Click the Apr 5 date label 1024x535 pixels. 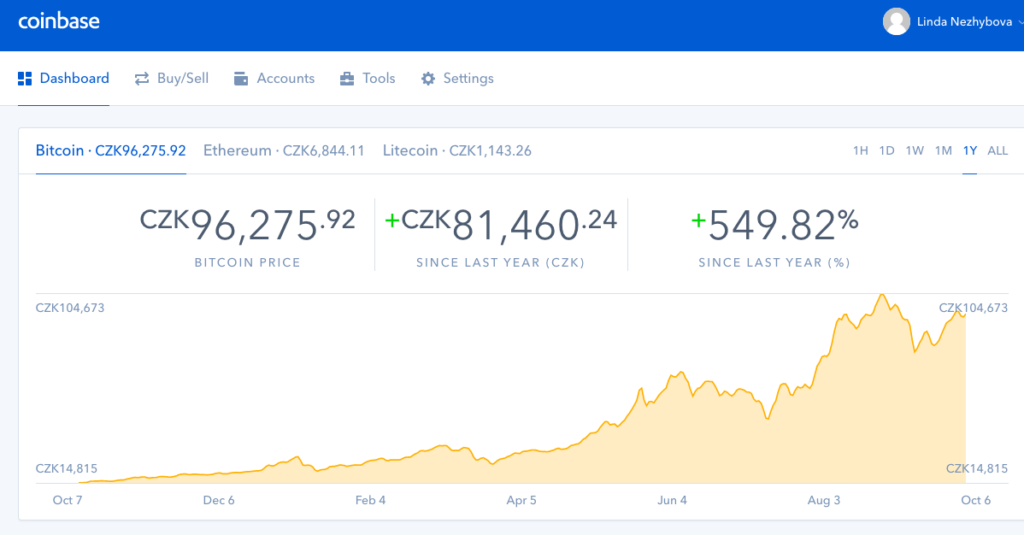click(521, 500)
